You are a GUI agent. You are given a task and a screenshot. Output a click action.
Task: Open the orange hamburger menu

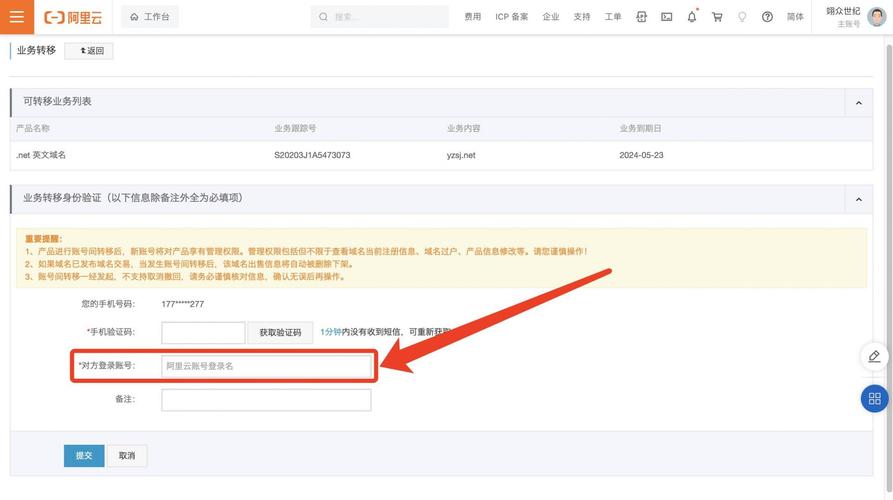(x=16, y=17)
